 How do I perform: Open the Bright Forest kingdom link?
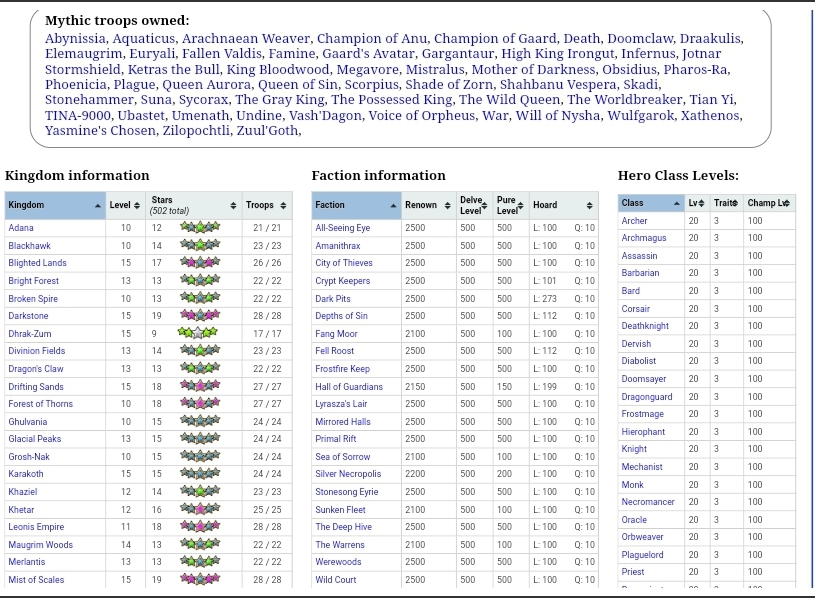pos(34,281)
